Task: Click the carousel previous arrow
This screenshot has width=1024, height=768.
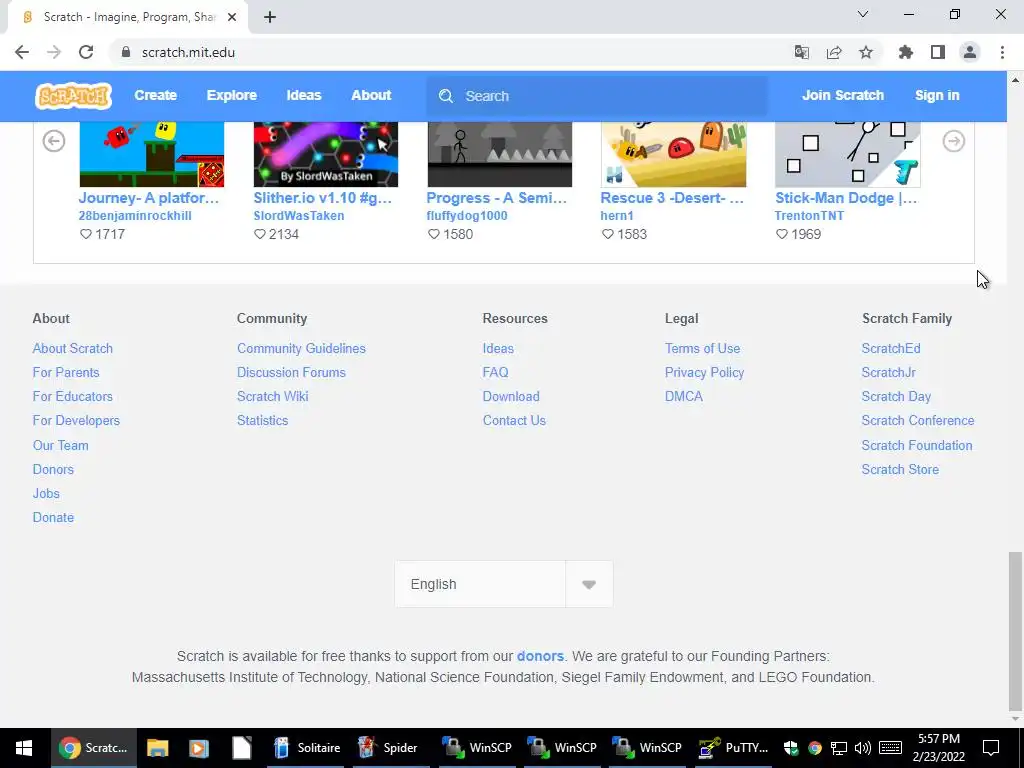Action: pos(54,141)
